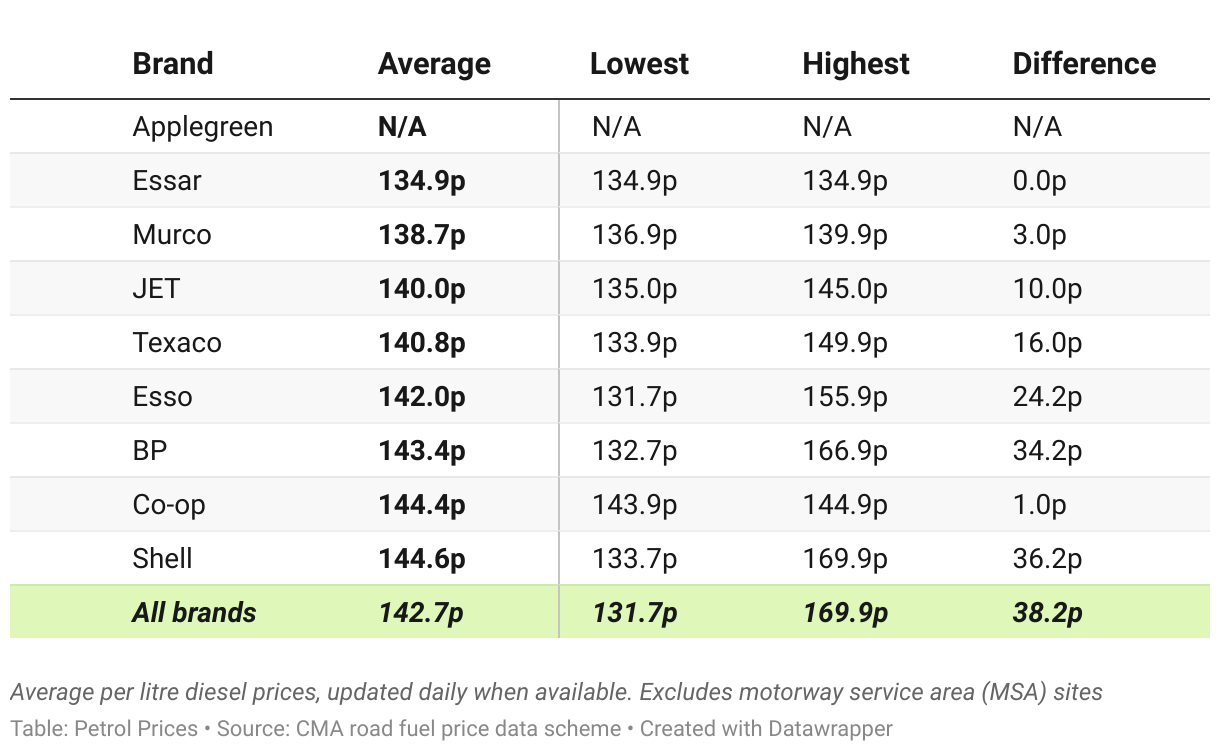Click the Murco average price 138.7p
The image size is (1220, 752).
tap(421, 235)
